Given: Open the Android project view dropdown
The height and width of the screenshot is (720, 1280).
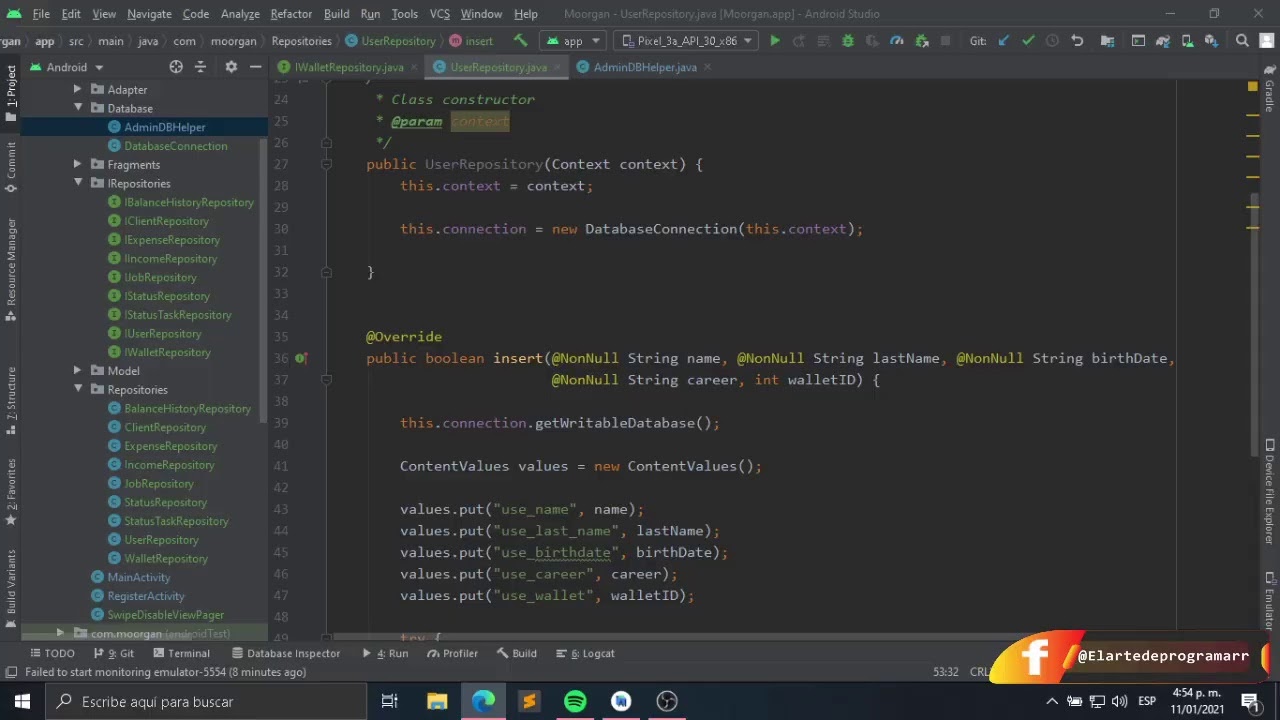Looking at the screenshot, I should click(66, 67).
